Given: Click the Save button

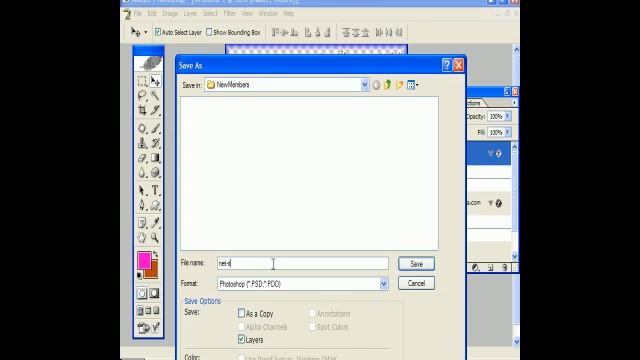Looking at the screenshot, I should [x=416, y=264].
